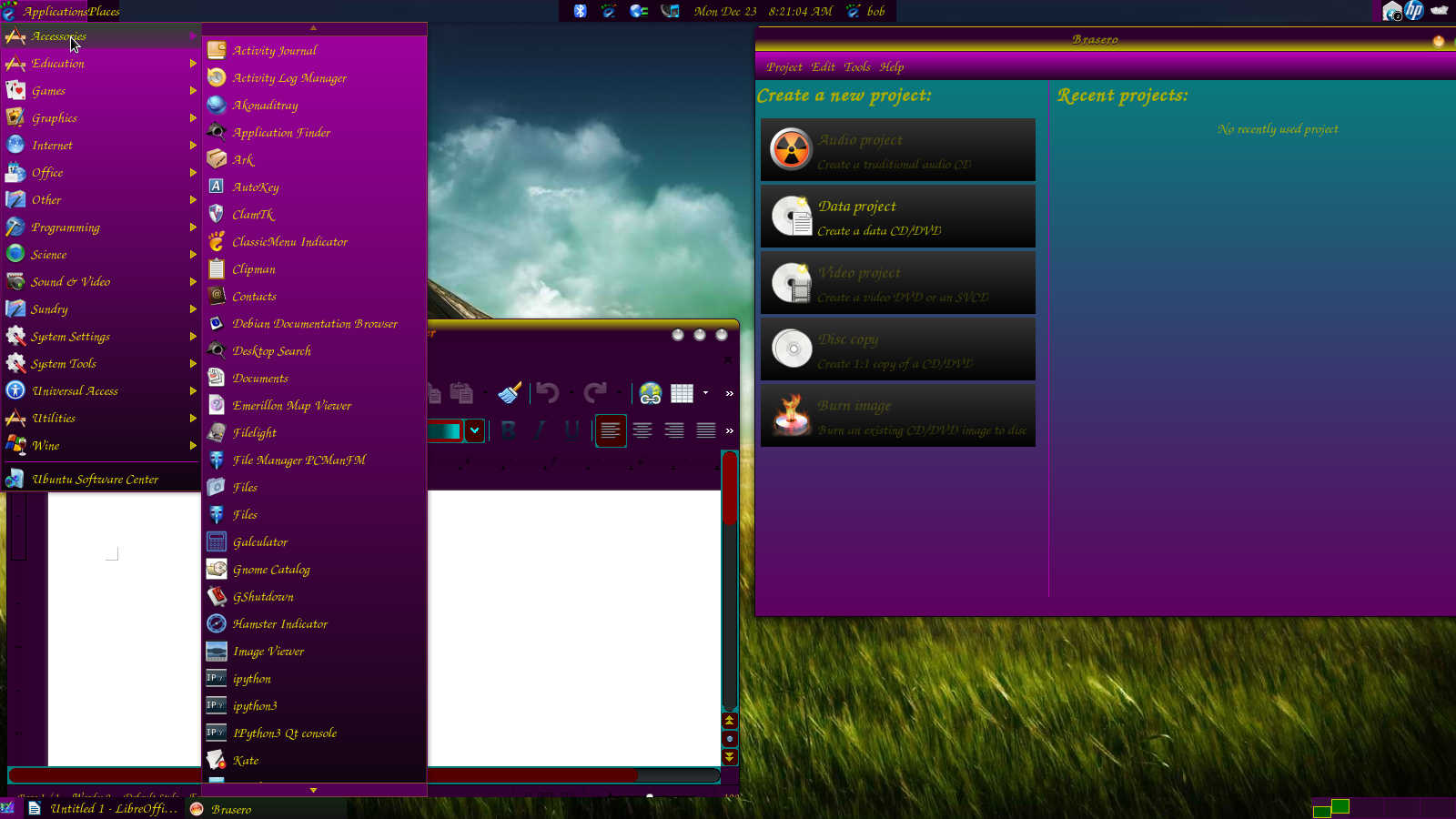Open Brasero Edit menu
1456x819 pixels.
tap(823, 66)
